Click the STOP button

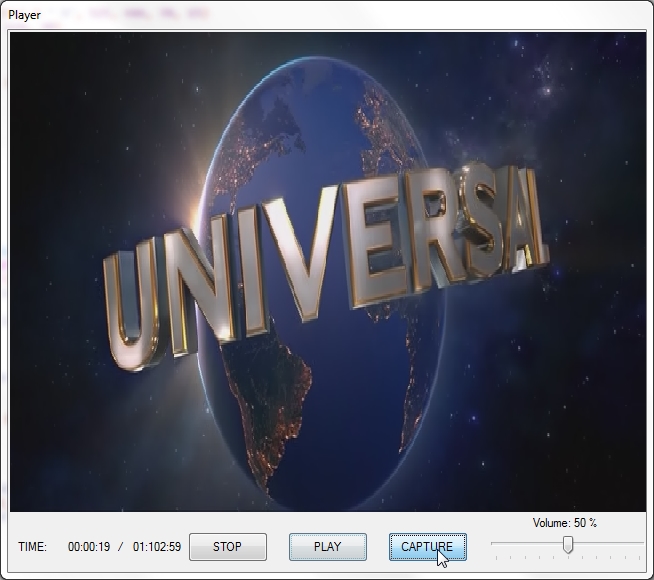(x=228, y=547)
